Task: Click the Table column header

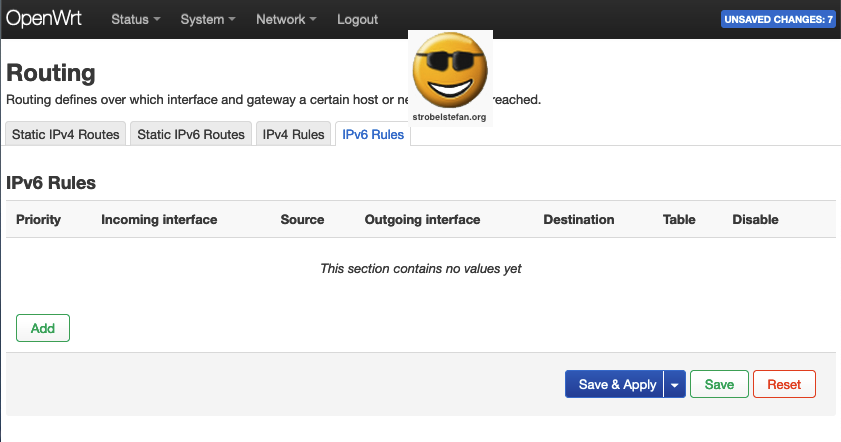Action: (679, 219)
